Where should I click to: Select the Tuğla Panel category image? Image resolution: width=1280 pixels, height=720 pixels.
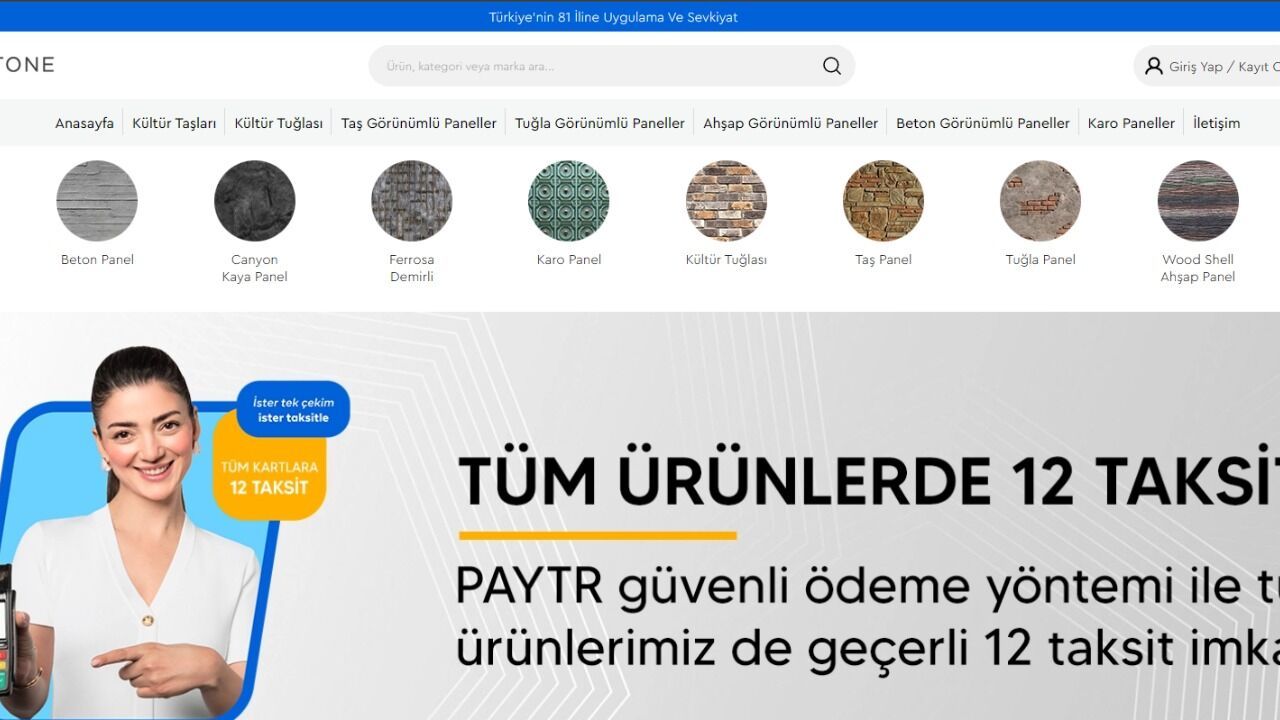click(x=1040, y=201)
